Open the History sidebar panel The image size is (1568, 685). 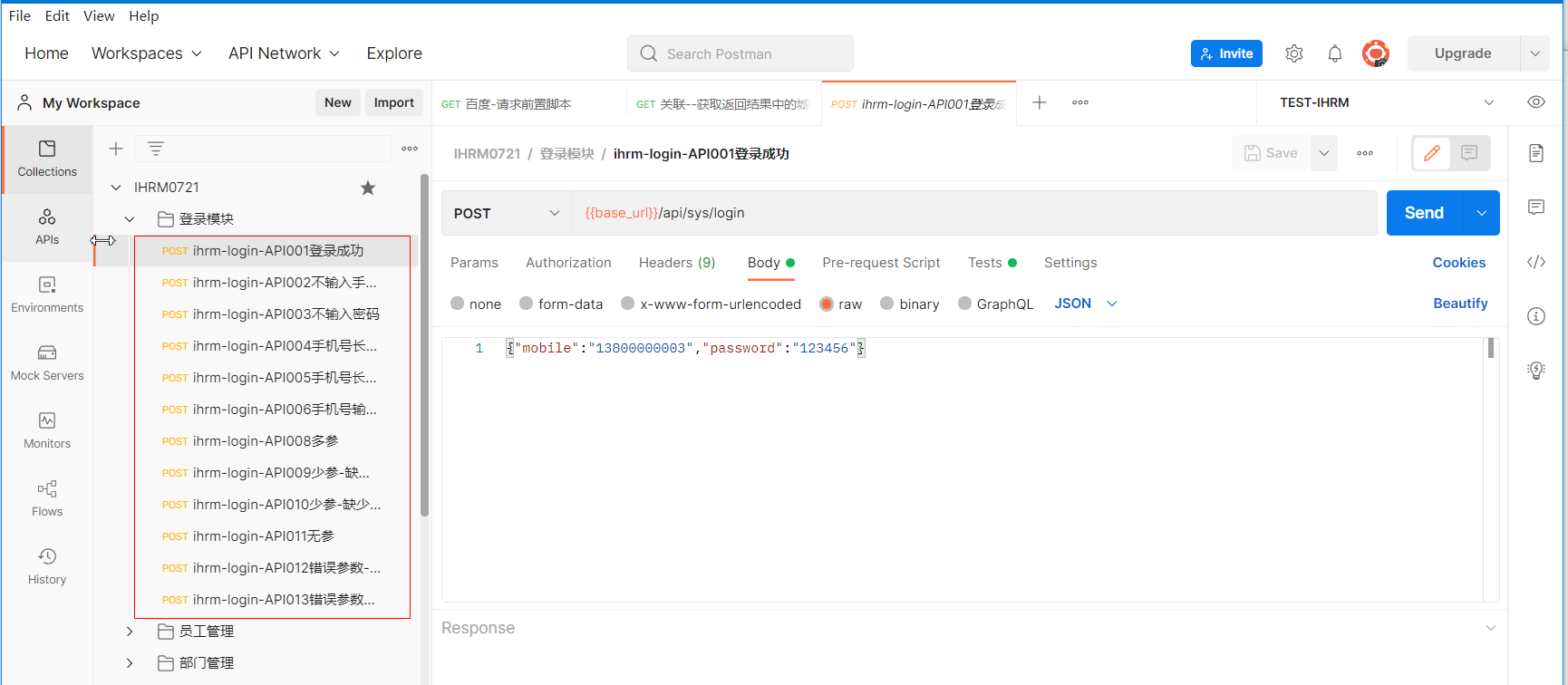[47, 567]
